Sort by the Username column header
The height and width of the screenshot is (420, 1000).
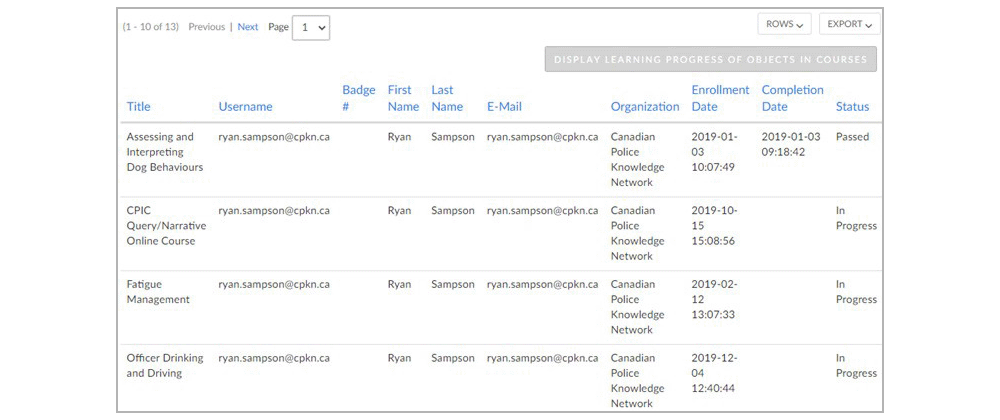246,106
